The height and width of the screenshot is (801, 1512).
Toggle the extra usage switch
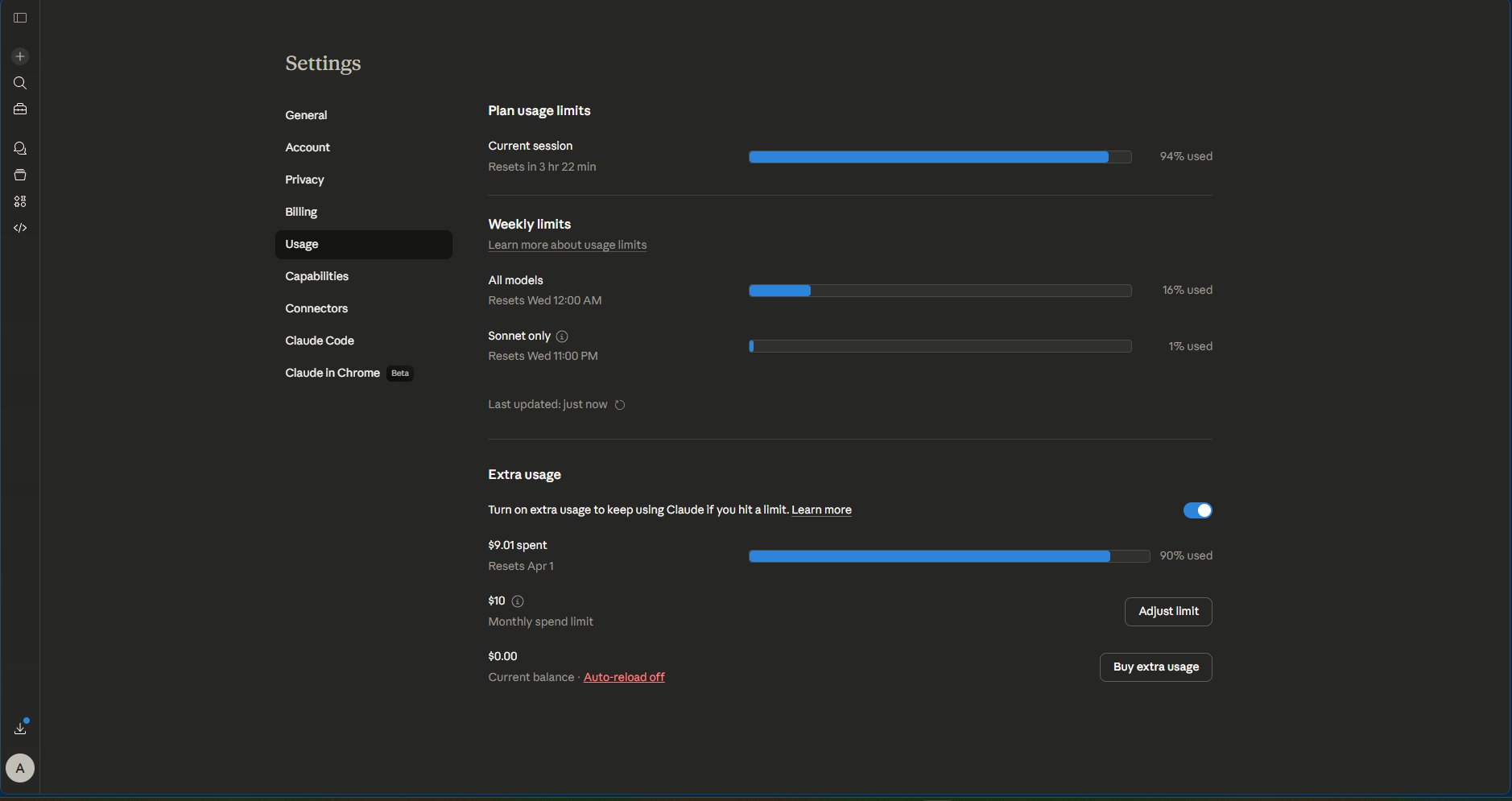tap(1197, 510)
